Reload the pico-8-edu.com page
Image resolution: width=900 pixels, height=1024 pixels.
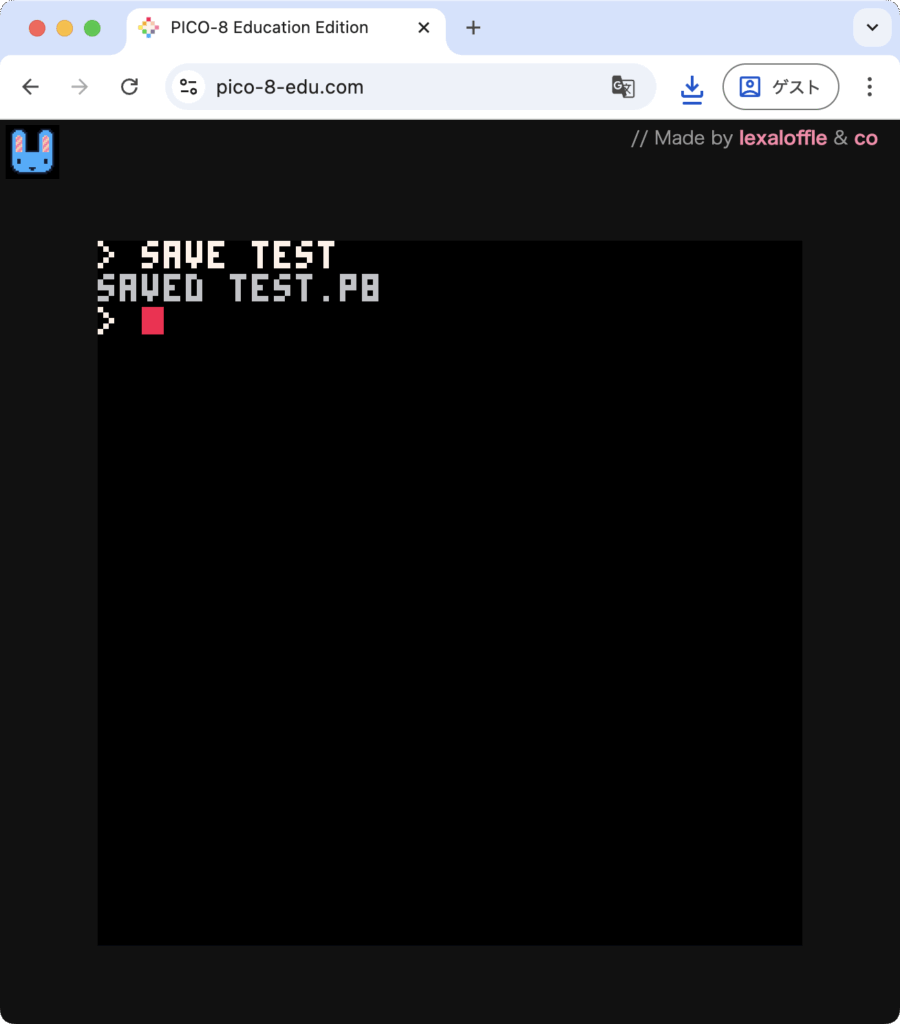(x=129, y=87)
